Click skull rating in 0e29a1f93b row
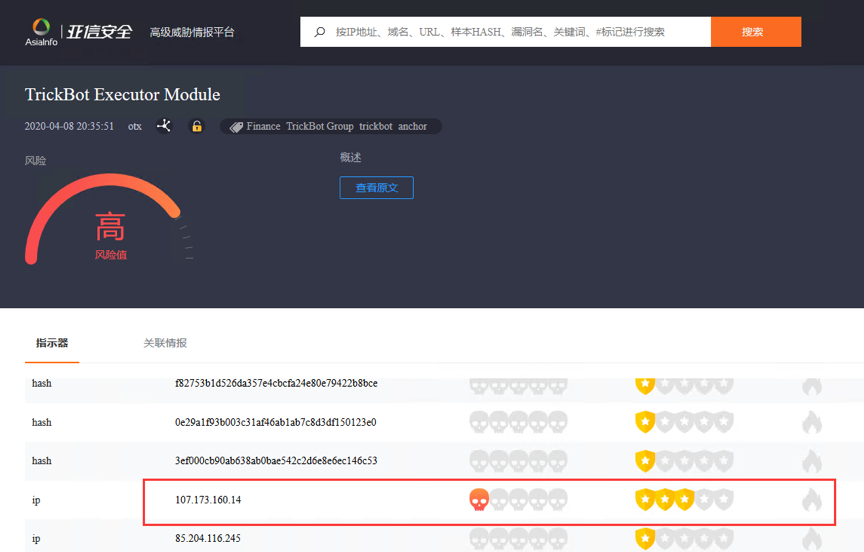The width and height of the screenshot is (864, 552). (x=519, y=423)
